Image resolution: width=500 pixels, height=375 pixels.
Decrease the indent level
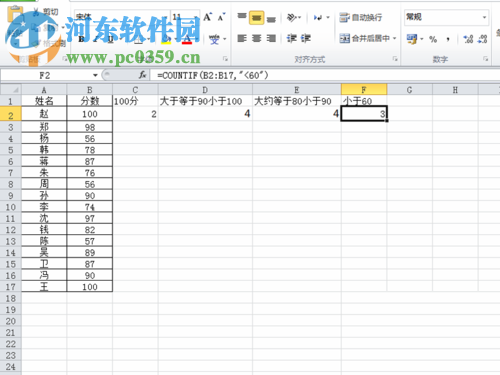click(x=292, y=38)
